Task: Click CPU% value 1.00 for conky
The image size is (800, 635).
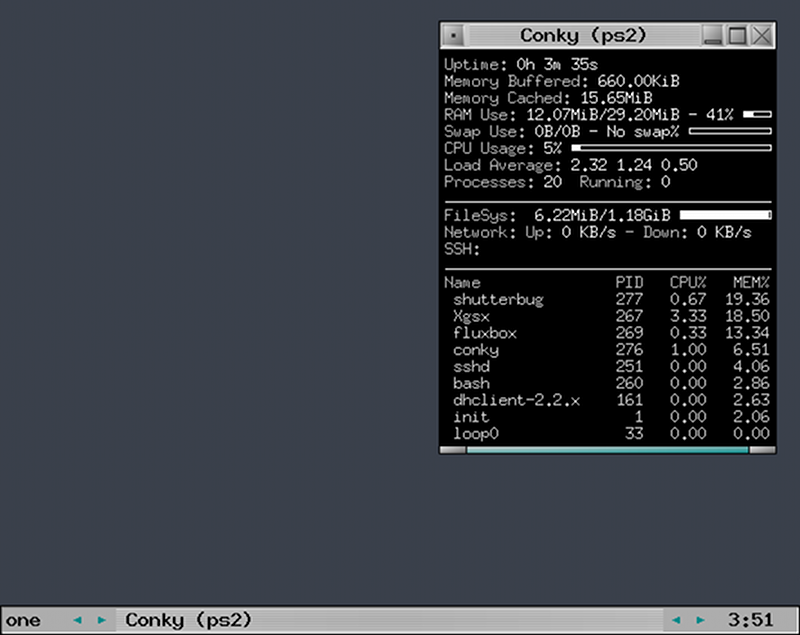Action: pos(688,350)
